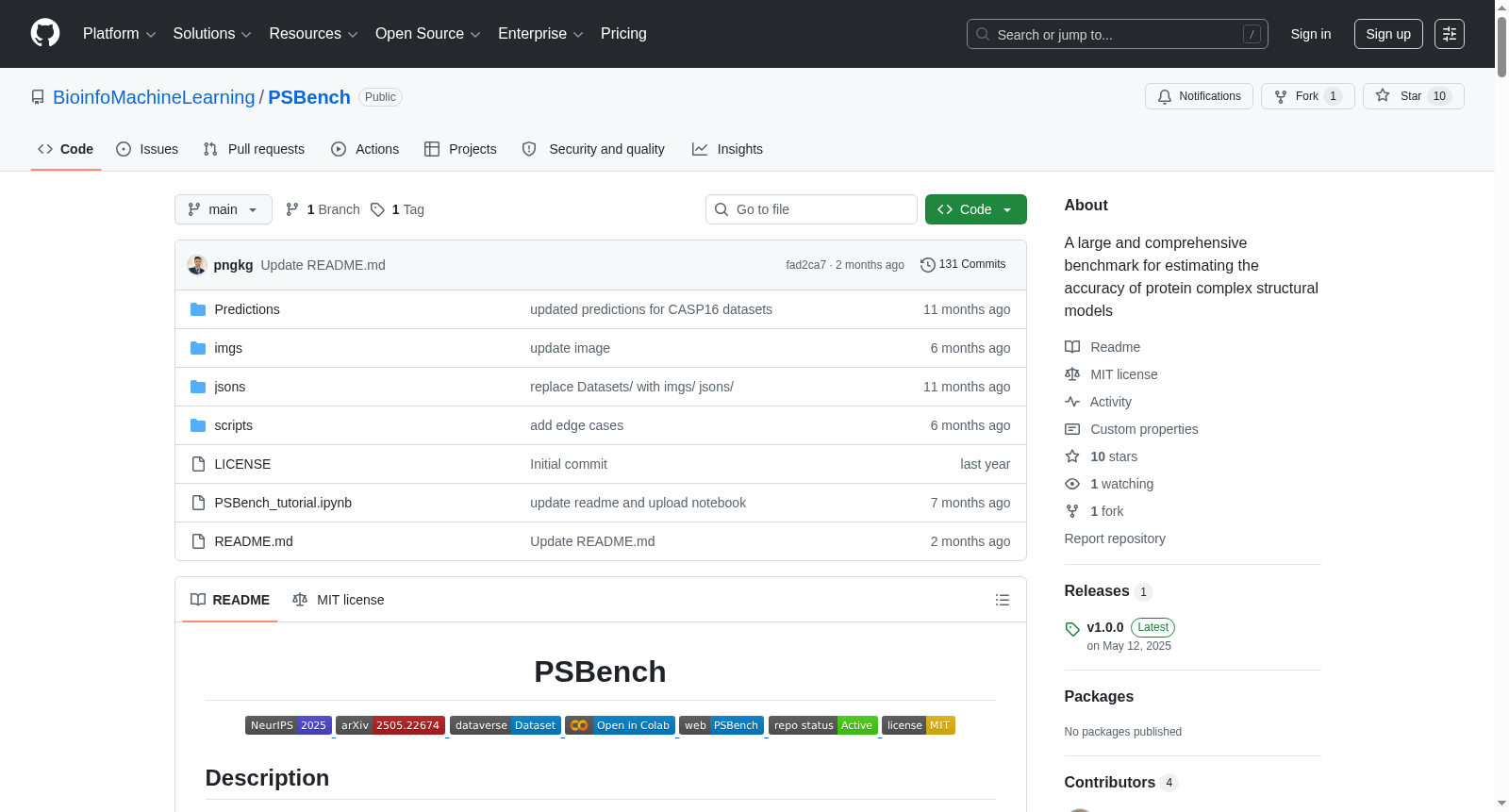Click the Search or jump to field
The width and height of the screenshot is (1509, 812).
click(x=1118, y=34)
